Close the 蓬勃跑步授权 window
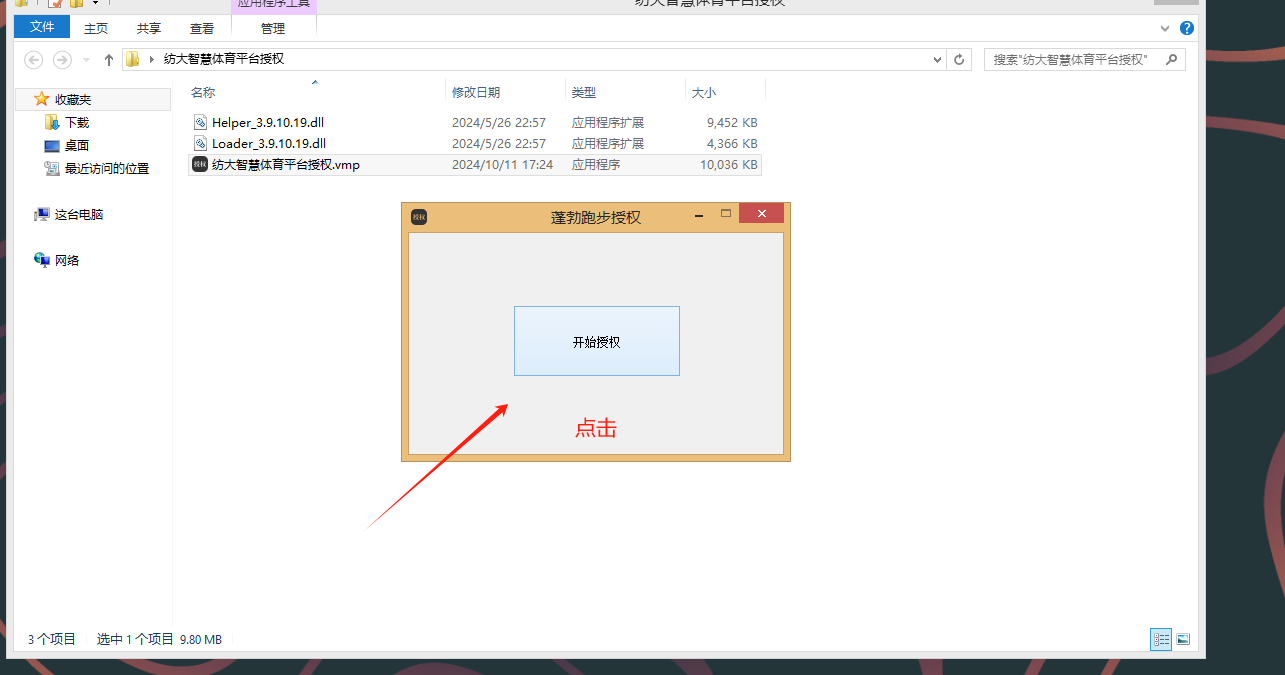The width and height of the screenshot is (1285, 675). pos(762,213)
